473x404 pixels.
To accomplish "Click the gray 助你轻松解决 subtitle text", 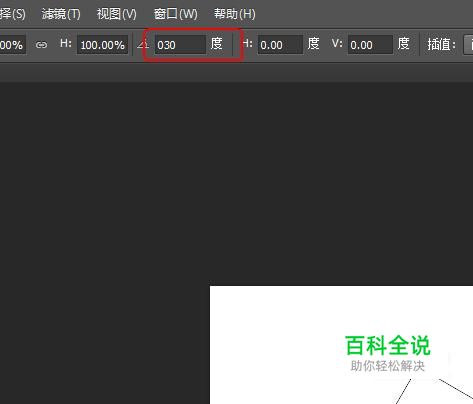I will coord(388,366).
